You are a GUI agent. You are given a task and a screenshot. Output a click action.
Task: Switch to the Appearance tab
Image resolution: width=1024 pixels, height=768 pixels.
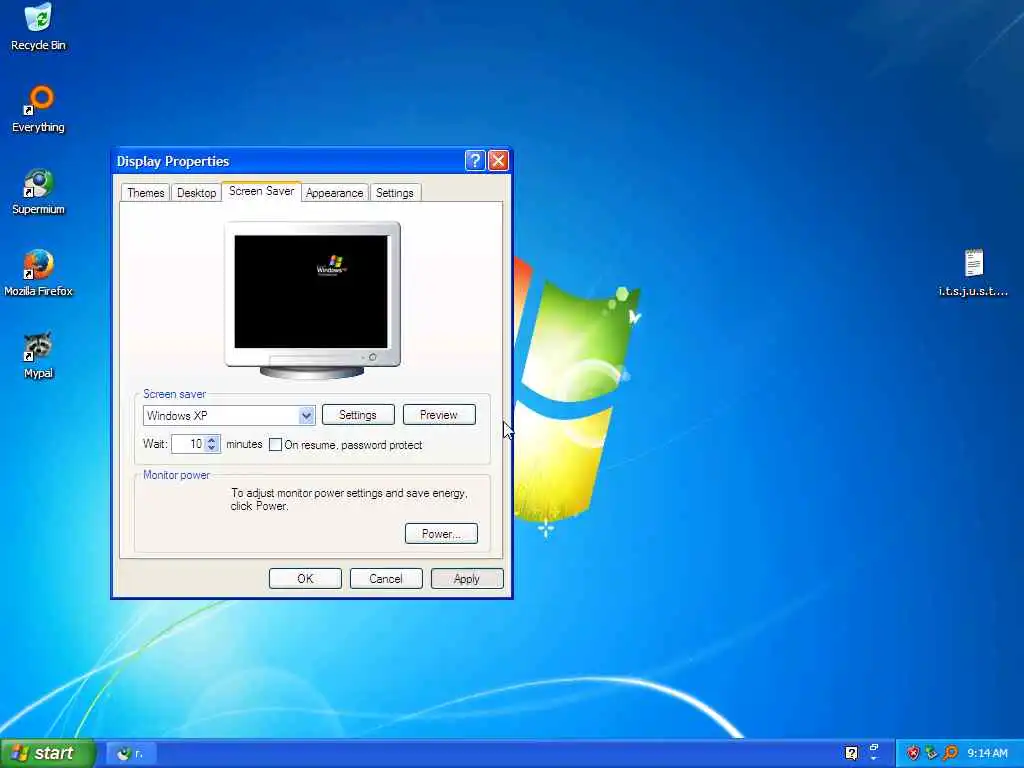coord(334,193)
